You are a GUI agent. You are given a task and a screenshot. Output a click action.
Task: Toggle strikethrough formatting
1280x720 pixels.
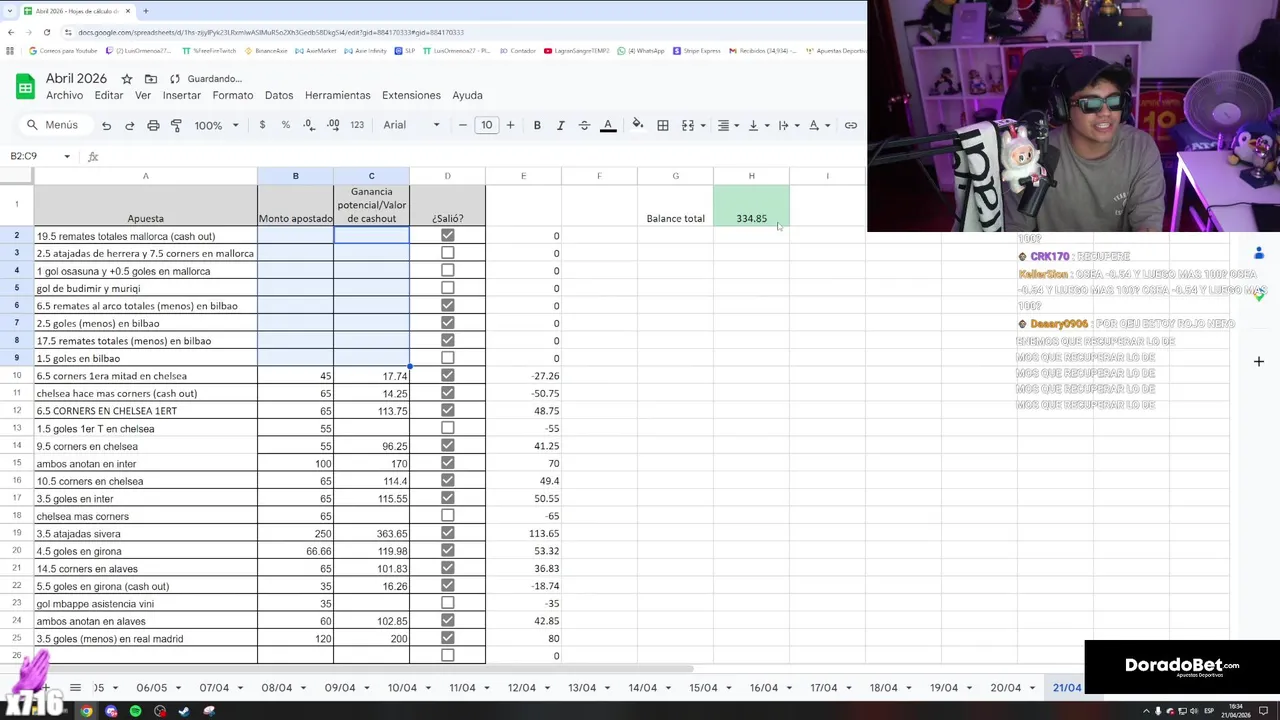click(584, 125)
